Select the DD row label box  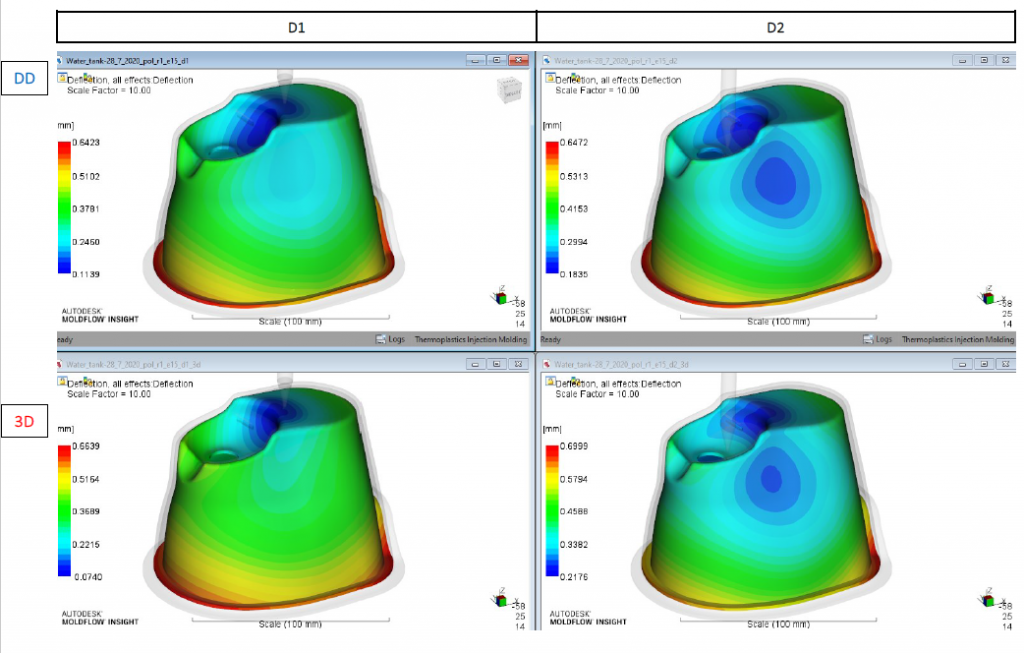tap(24, 79)
